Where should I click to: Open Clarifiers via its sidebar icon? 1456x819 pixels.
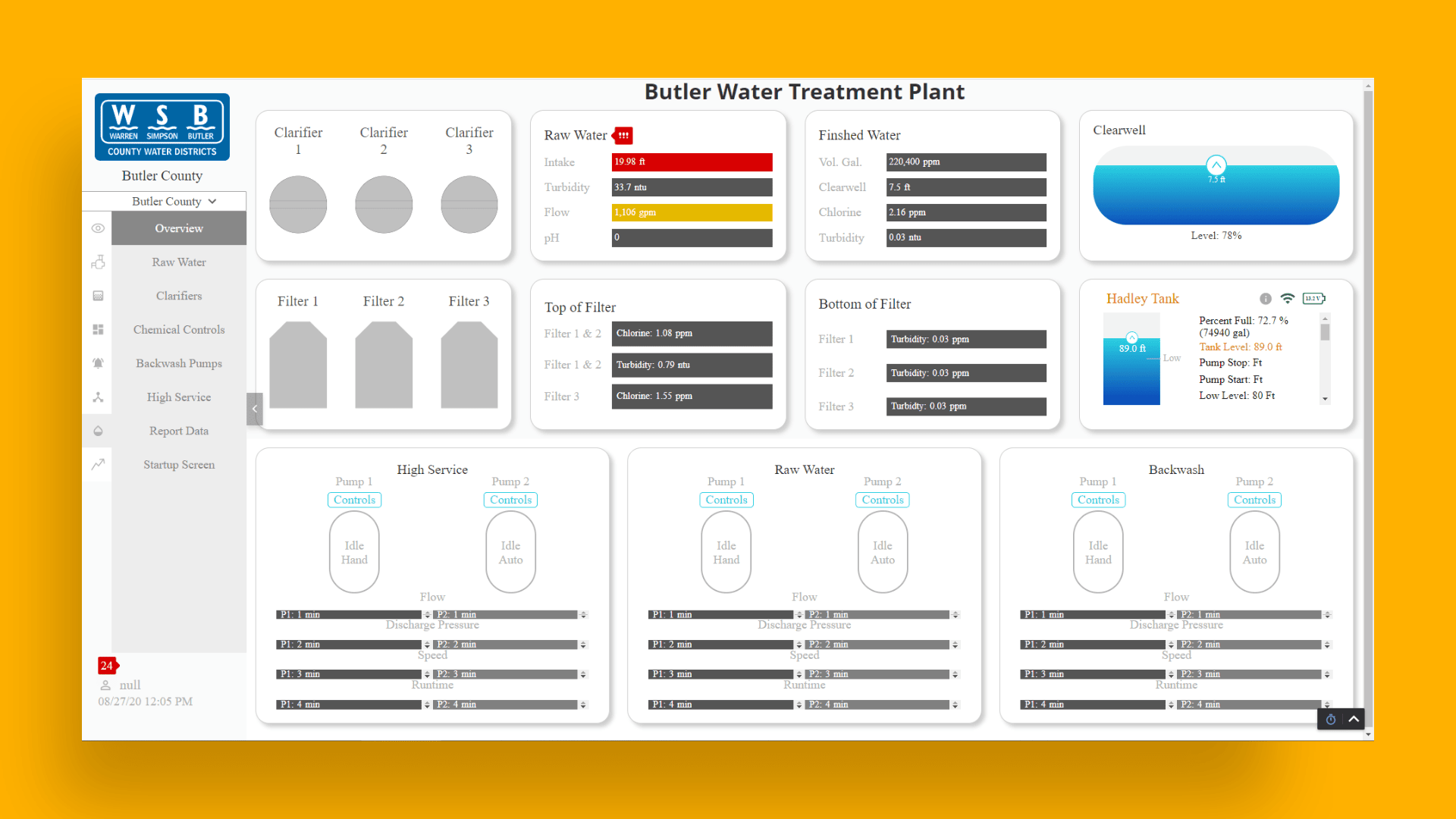tap(98, 296)
